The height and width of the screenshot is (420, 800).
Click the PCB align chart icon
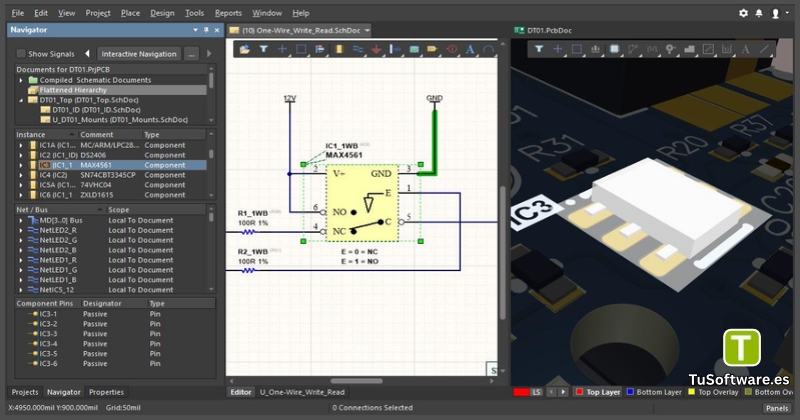pos(595,49)
